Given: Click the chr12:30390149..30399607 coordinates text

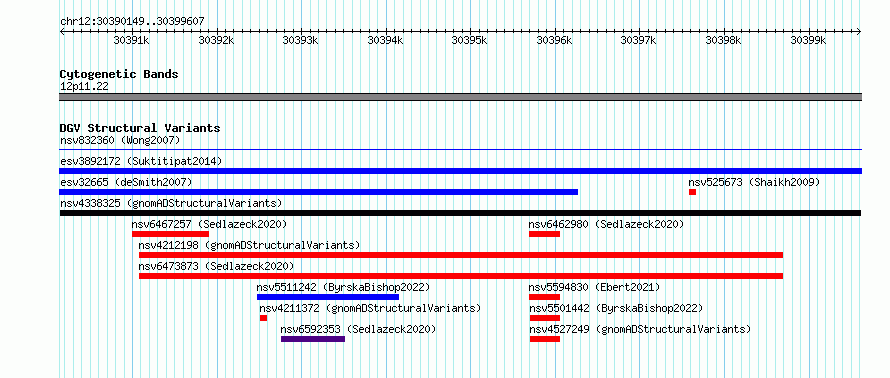Looking at the screenshot, I should click(x=132, y=22).
